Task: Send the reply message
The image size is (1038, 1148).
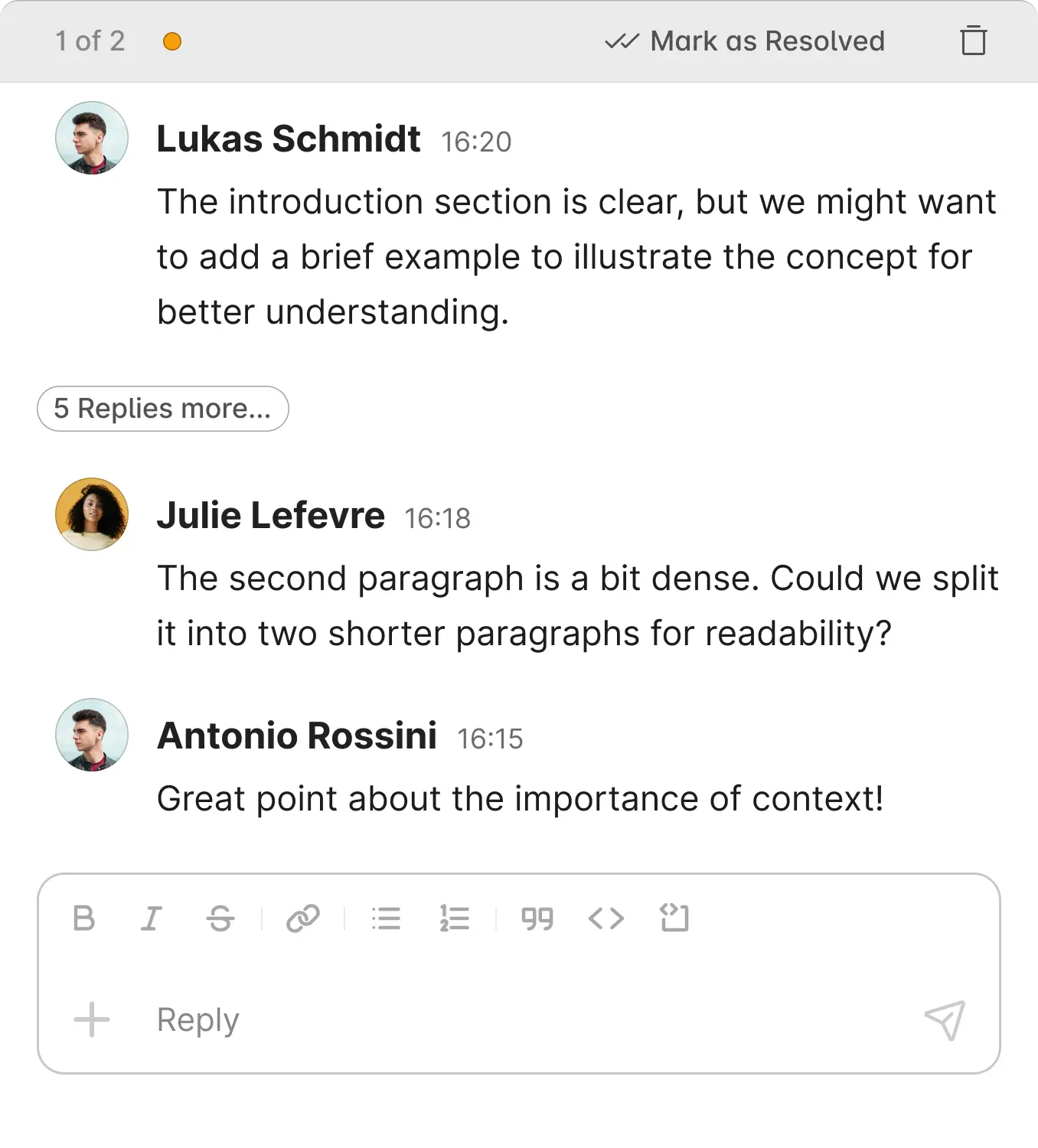Action: click(945, 1019)
